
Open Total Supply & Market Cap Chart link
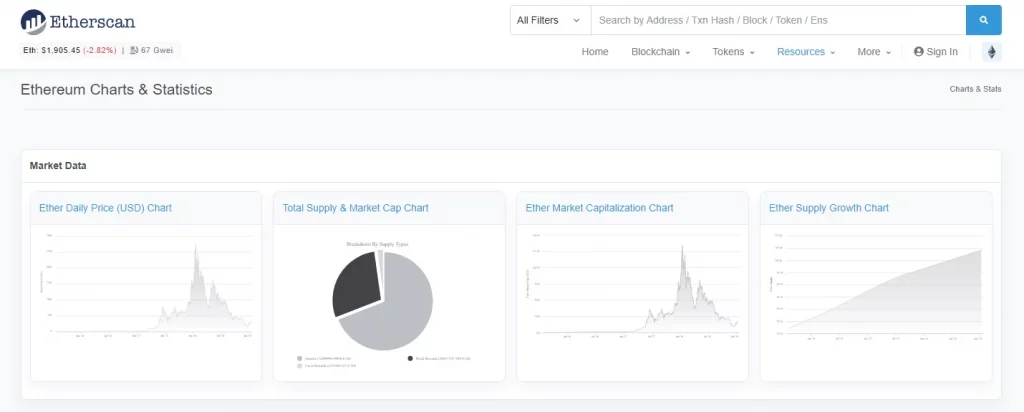[x=355, y=208]
